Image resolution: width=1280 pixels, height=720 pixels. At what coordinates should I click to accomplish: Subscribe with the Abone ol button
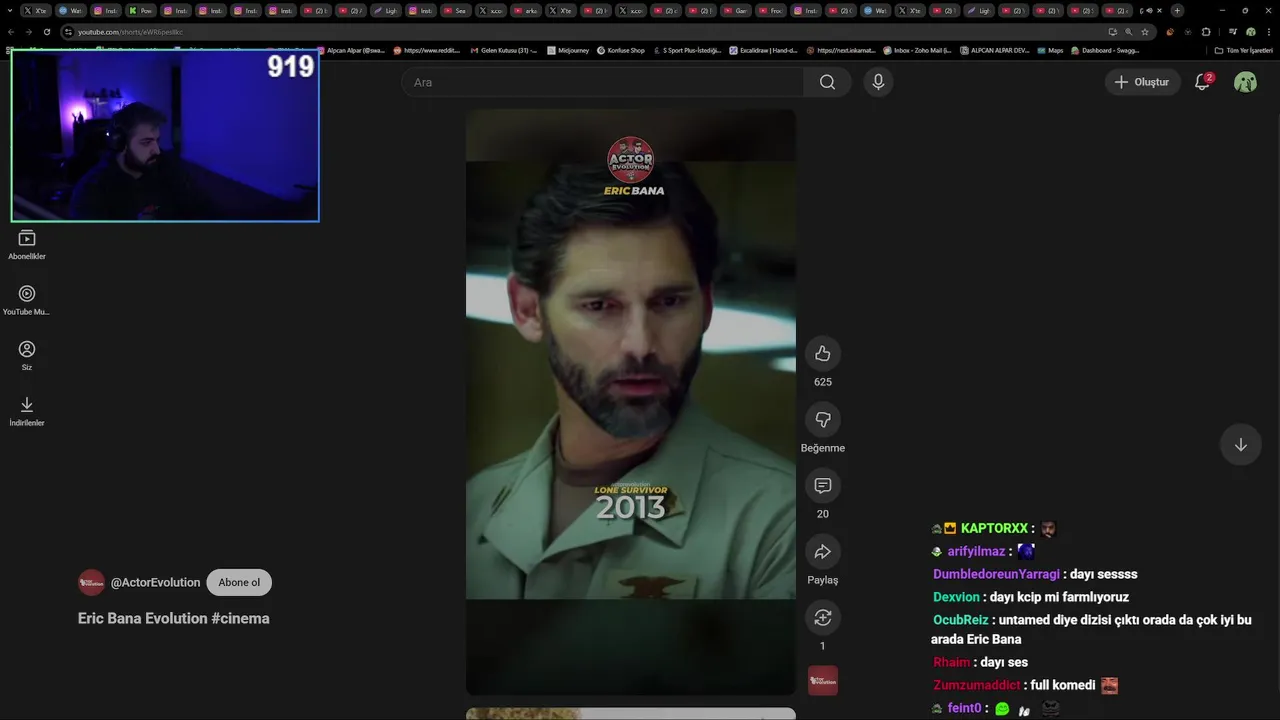(239, 583)
